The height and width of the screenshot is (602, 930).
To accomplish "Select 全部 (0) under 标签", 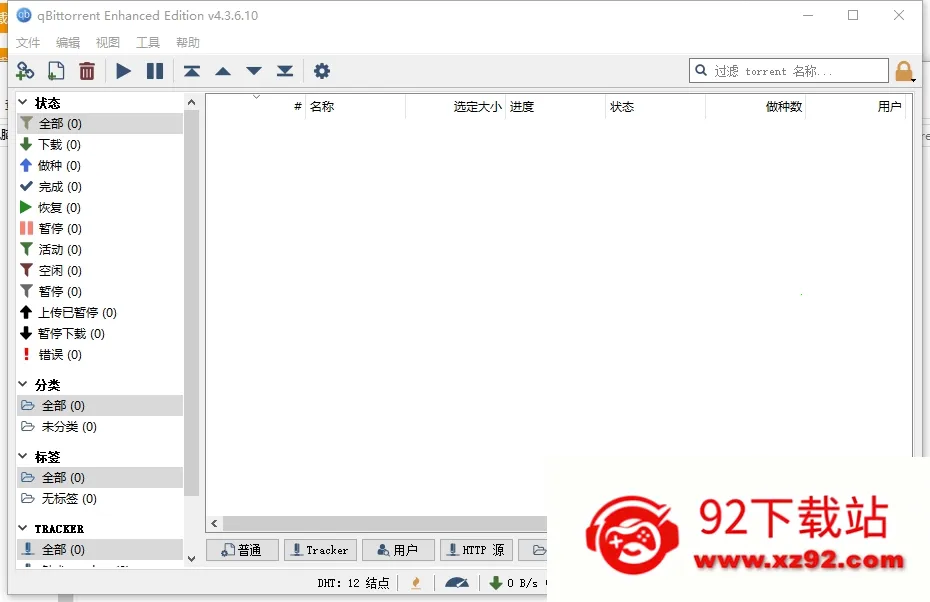I will click(100, 477).
